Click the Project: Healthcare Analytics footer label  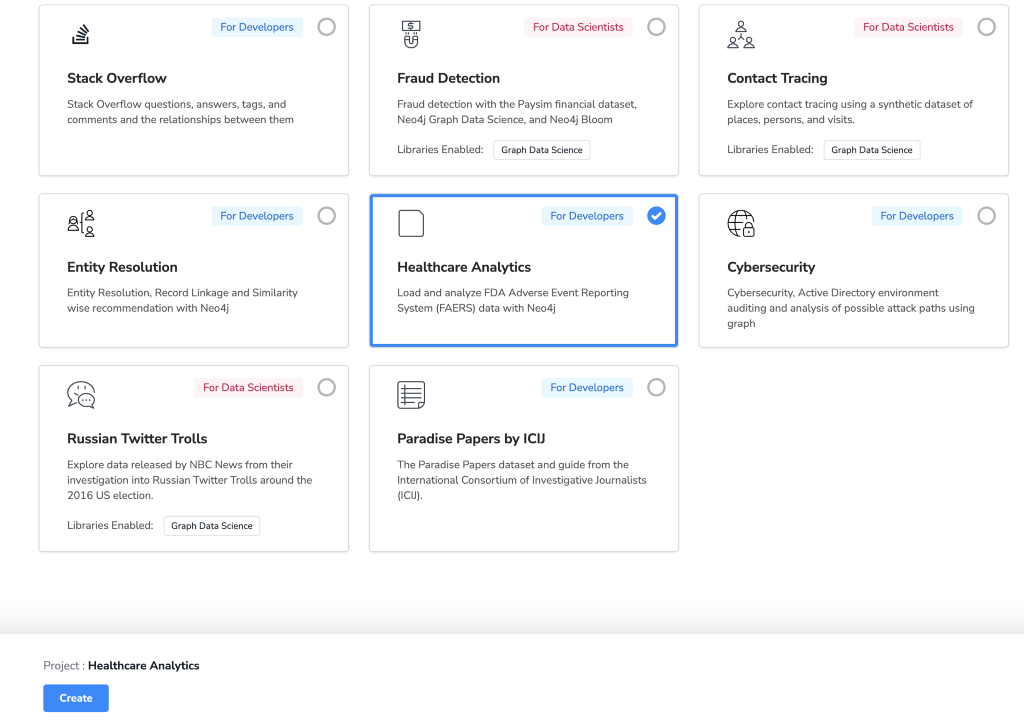(121, 665)
